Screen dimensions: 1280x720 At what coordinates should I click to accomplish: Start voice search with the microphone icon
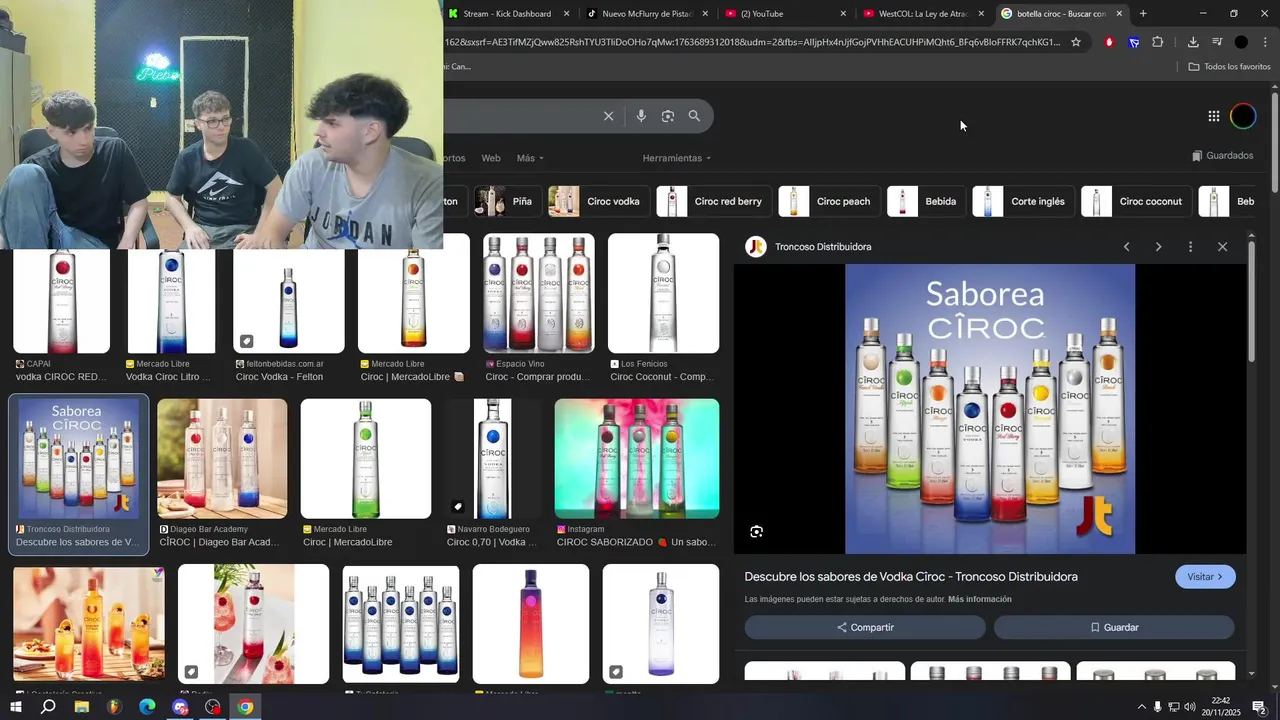coord(641,116)
